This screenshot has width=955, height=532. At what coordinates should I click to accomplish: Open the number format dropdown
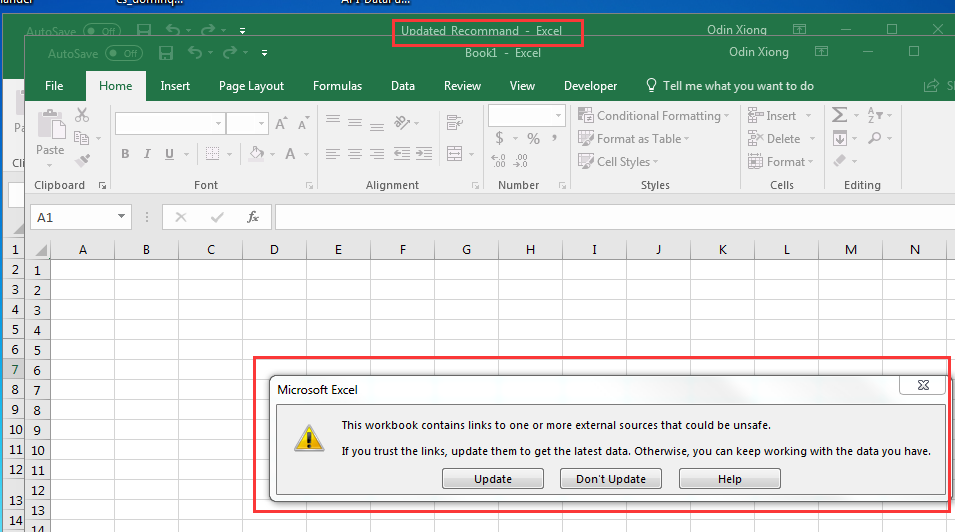coord(558,115)
